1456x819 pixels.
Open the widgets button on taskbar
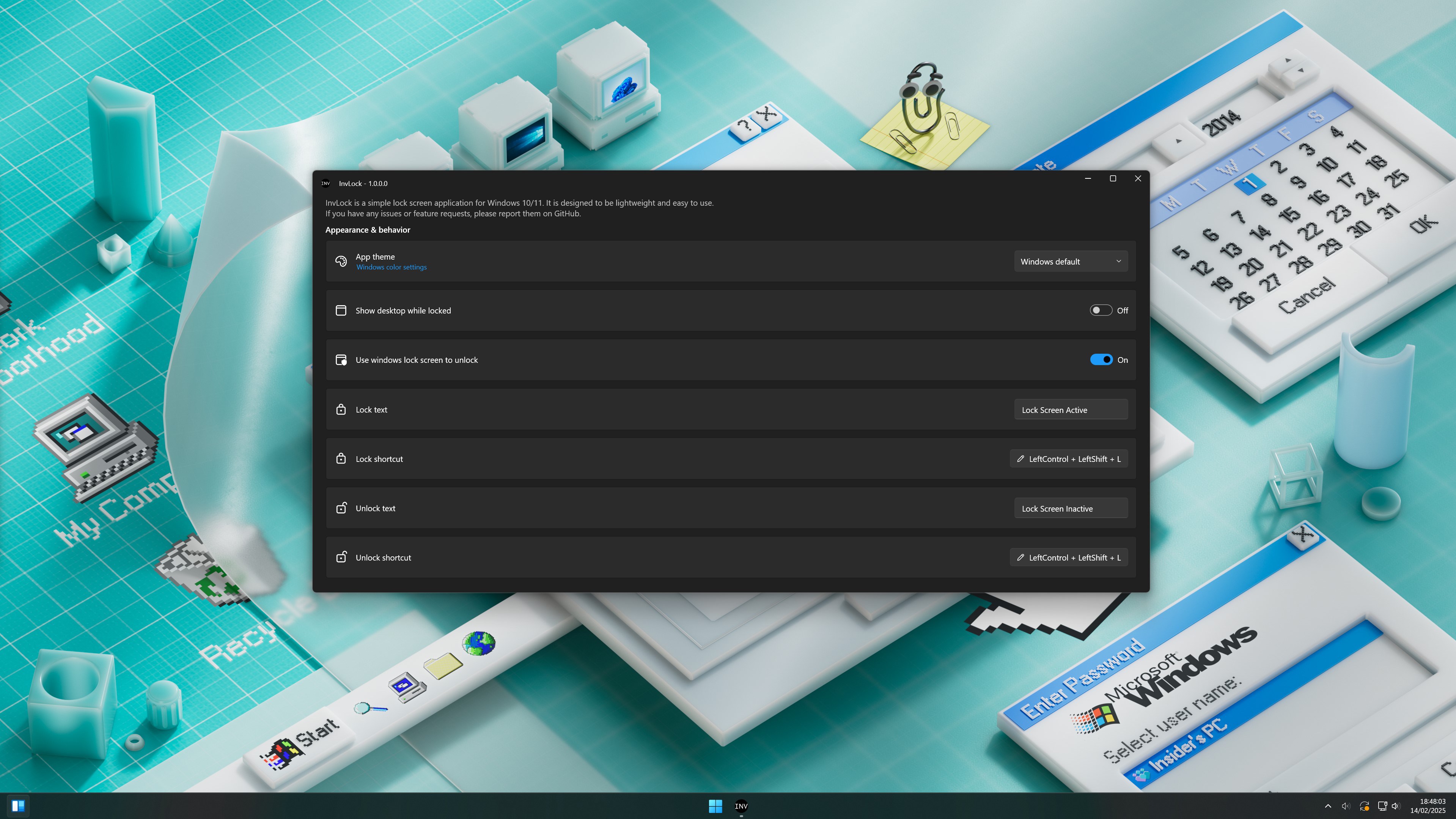tap(18, 805)
